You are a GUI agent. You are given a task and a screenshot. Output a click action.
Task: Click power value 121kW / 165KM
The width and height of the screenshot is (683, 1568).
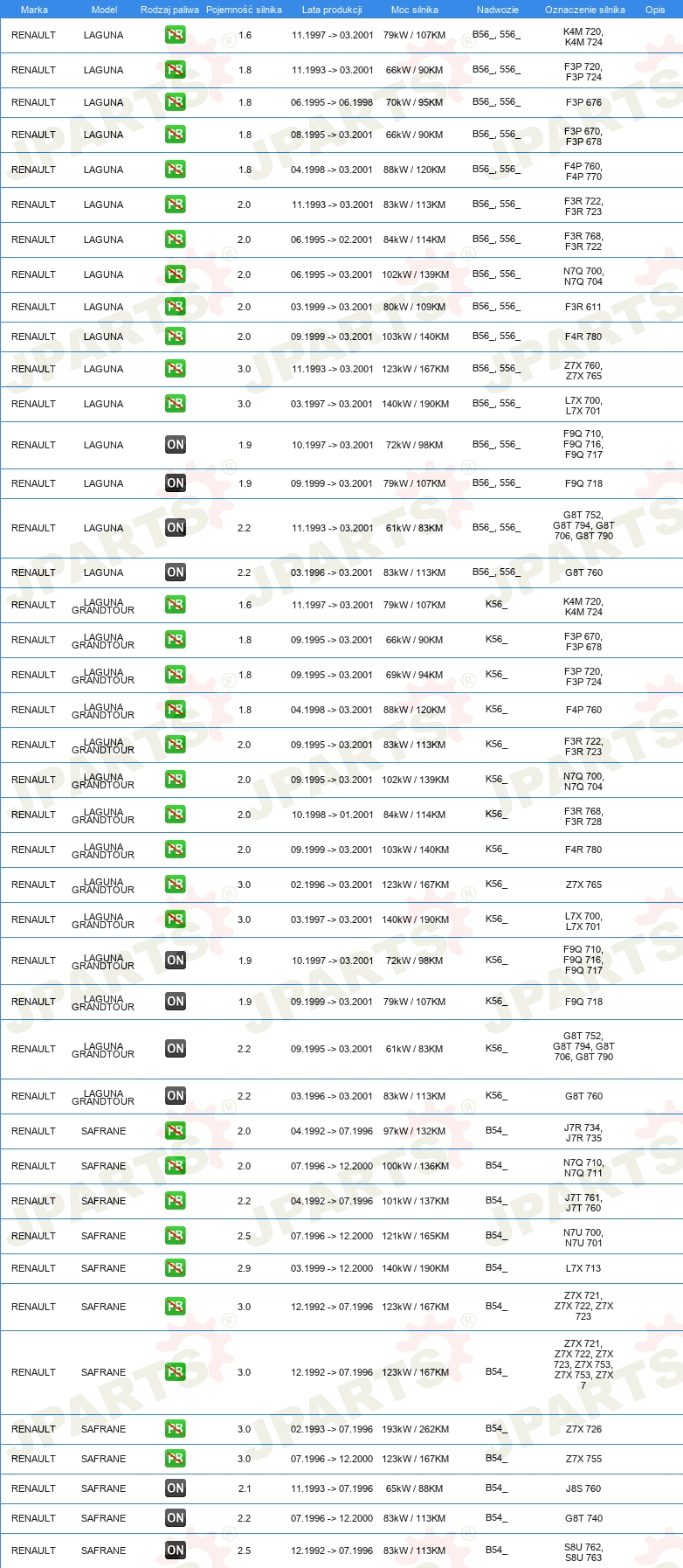click(415, 1236)
